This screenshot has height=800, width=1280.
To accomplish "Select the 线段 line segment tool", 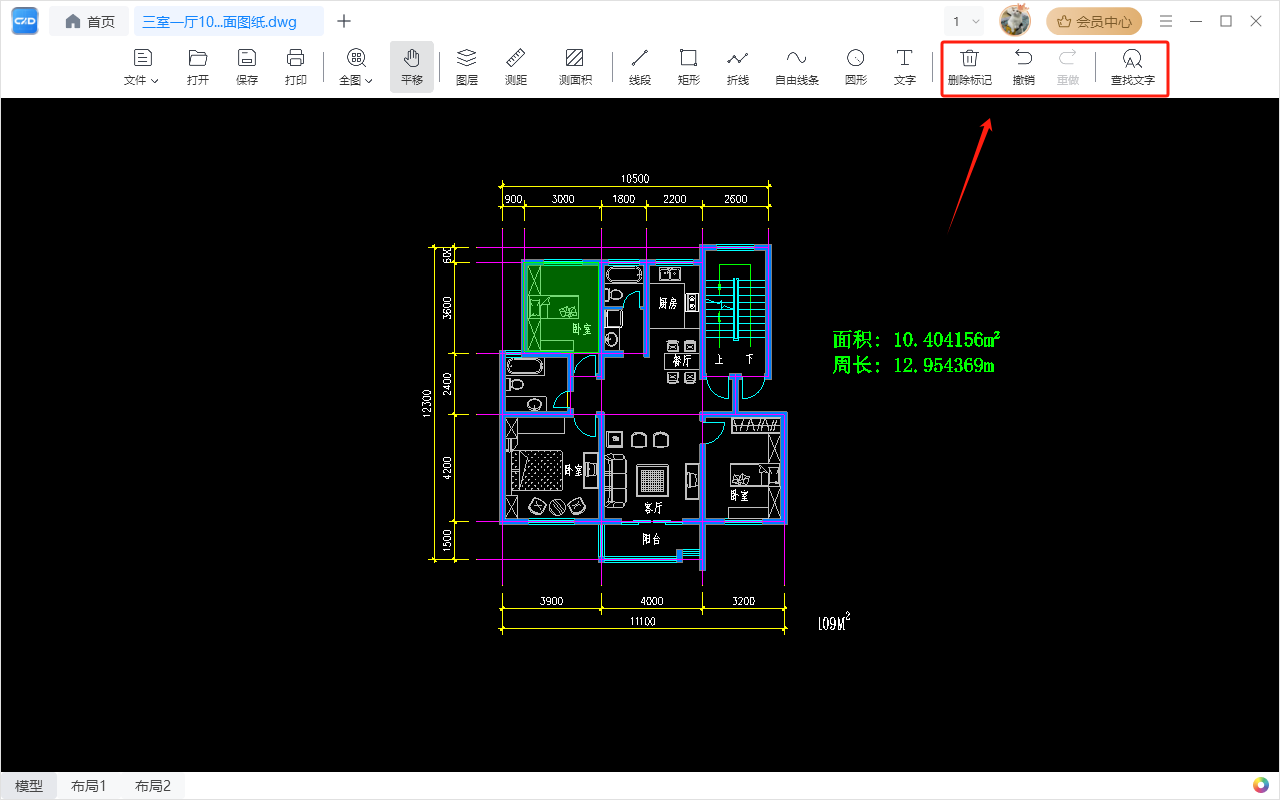I will click(640, 67).
